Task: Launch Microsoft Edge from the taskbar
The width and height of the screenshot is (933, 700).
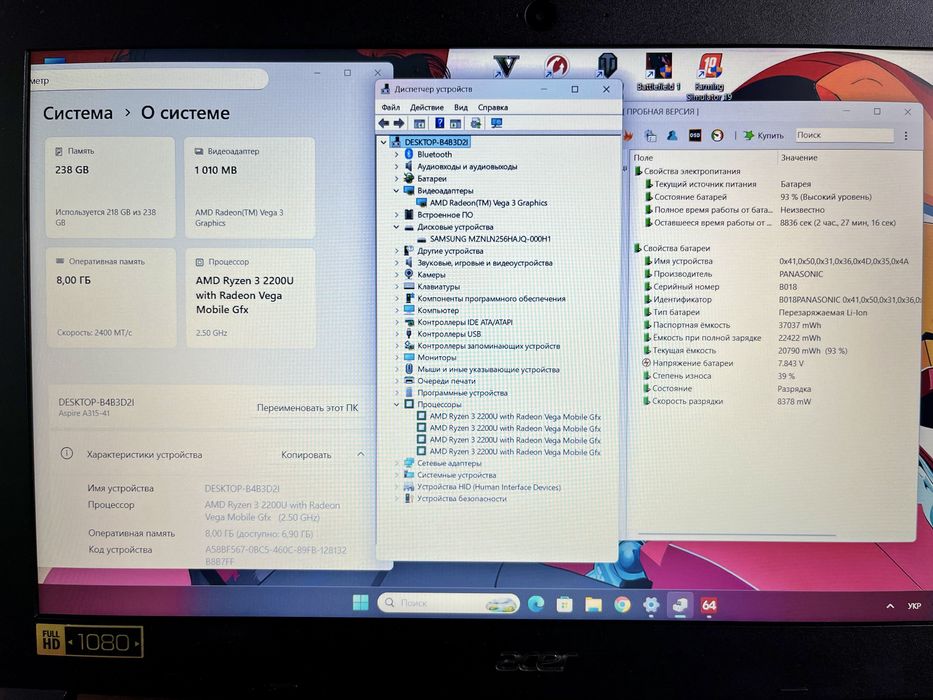Action: pyautogui.click(x=536, y=604)
